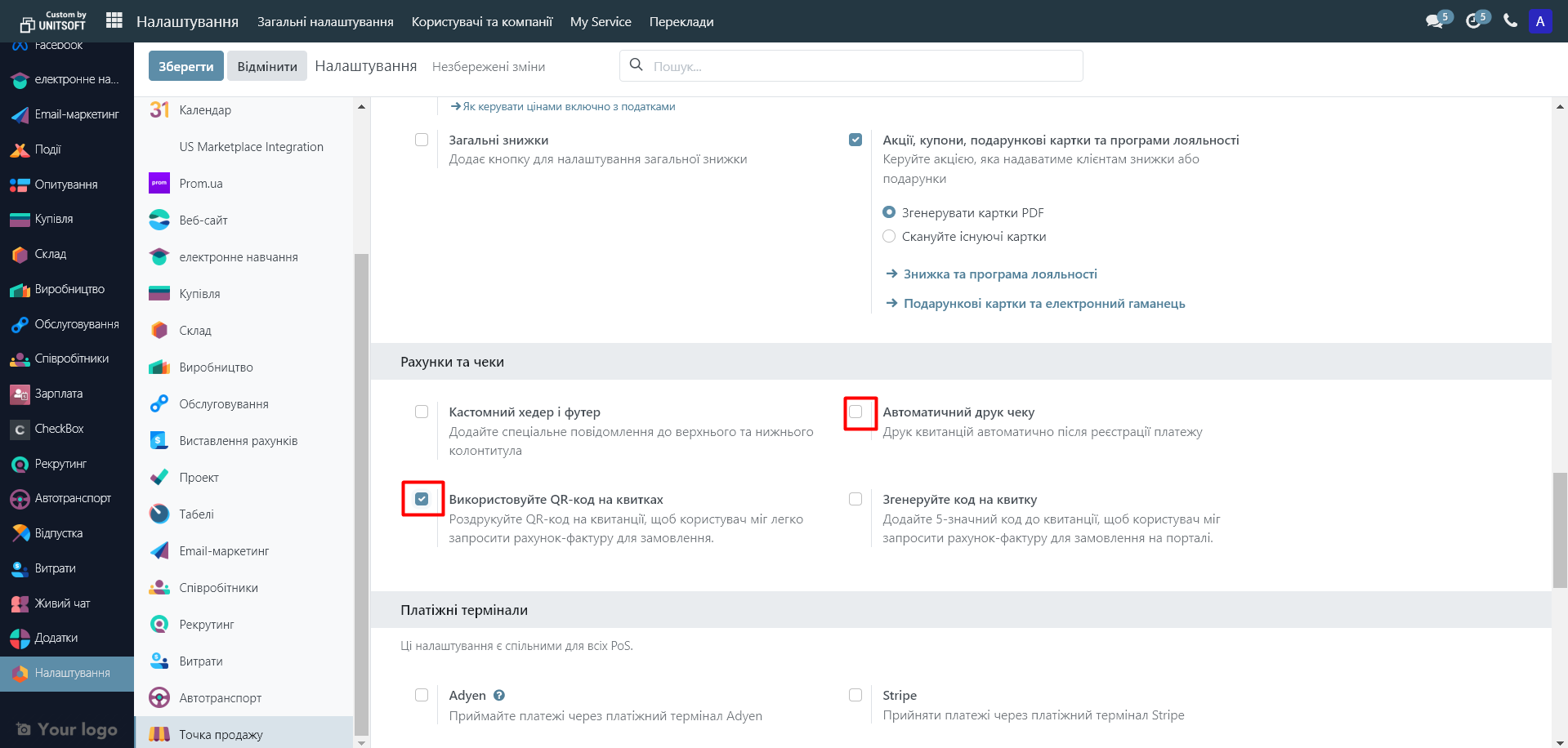The height and width of the screenshot is (748, 1568).
Task: Enable Загальні знижки checkbox
Action: coord(422,140)
